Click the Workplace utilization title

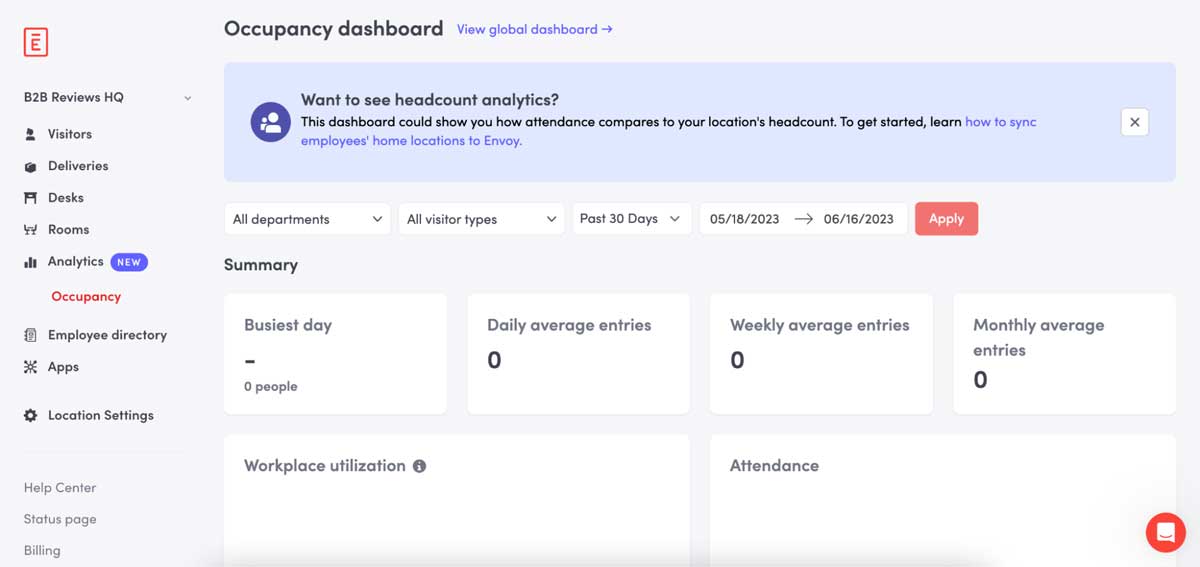click(325, 466)
